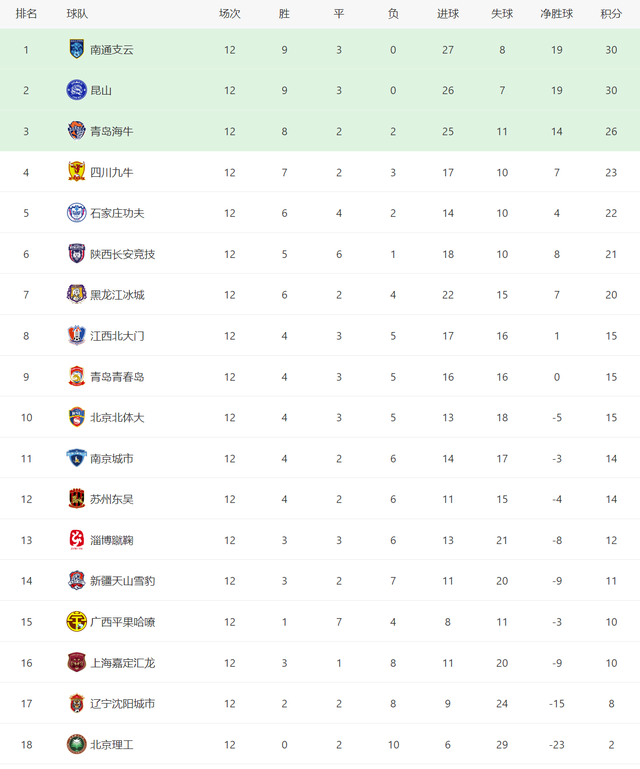Select the 四川九牛 bull logo
640x769 pixels.
(77, 172)
